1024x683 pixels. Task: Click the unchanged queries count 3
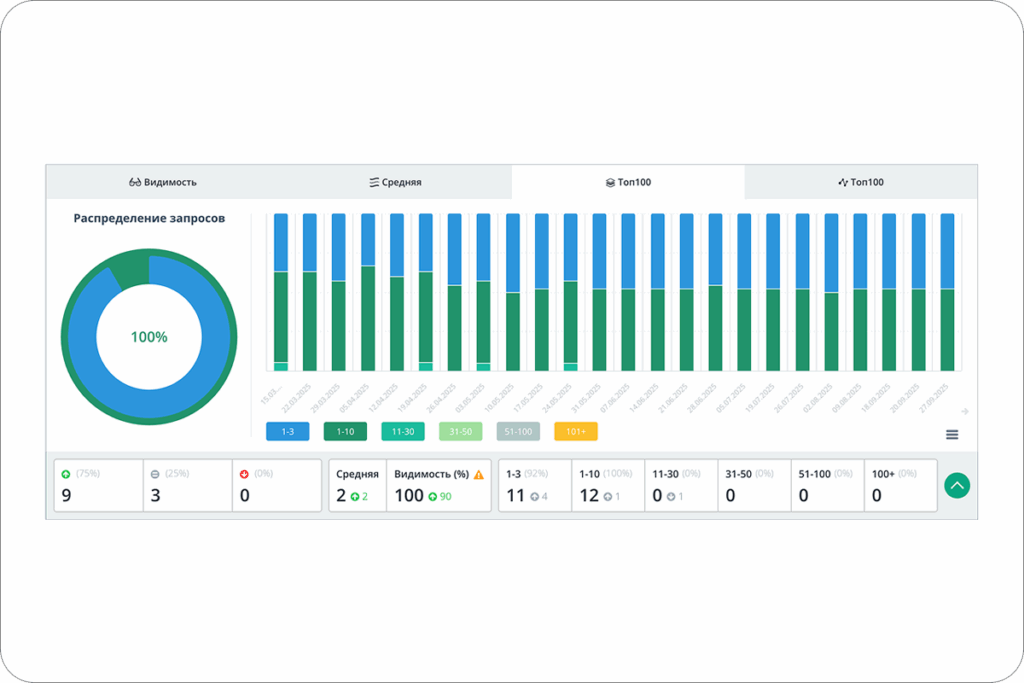(x=155, y=496)
